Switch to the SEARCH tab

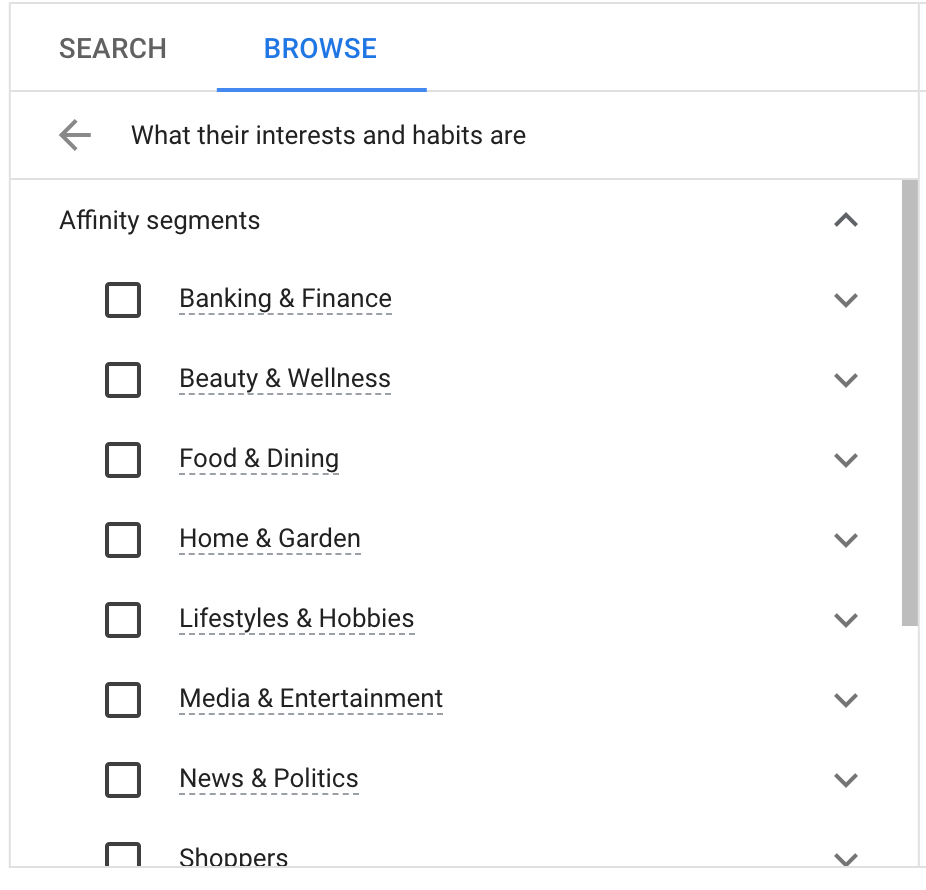[x=113, y=49]
